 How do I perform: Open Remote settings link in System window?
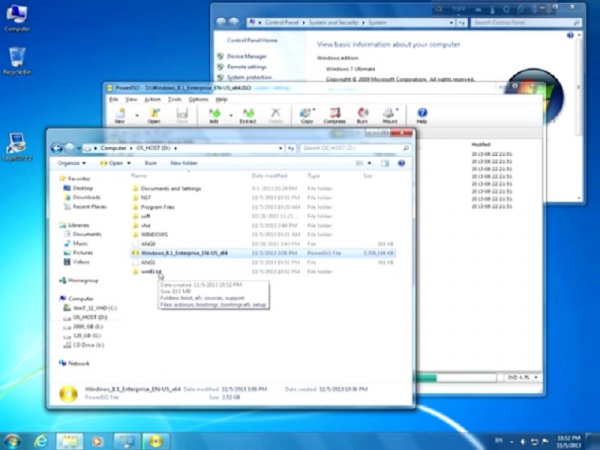(247, 67)
